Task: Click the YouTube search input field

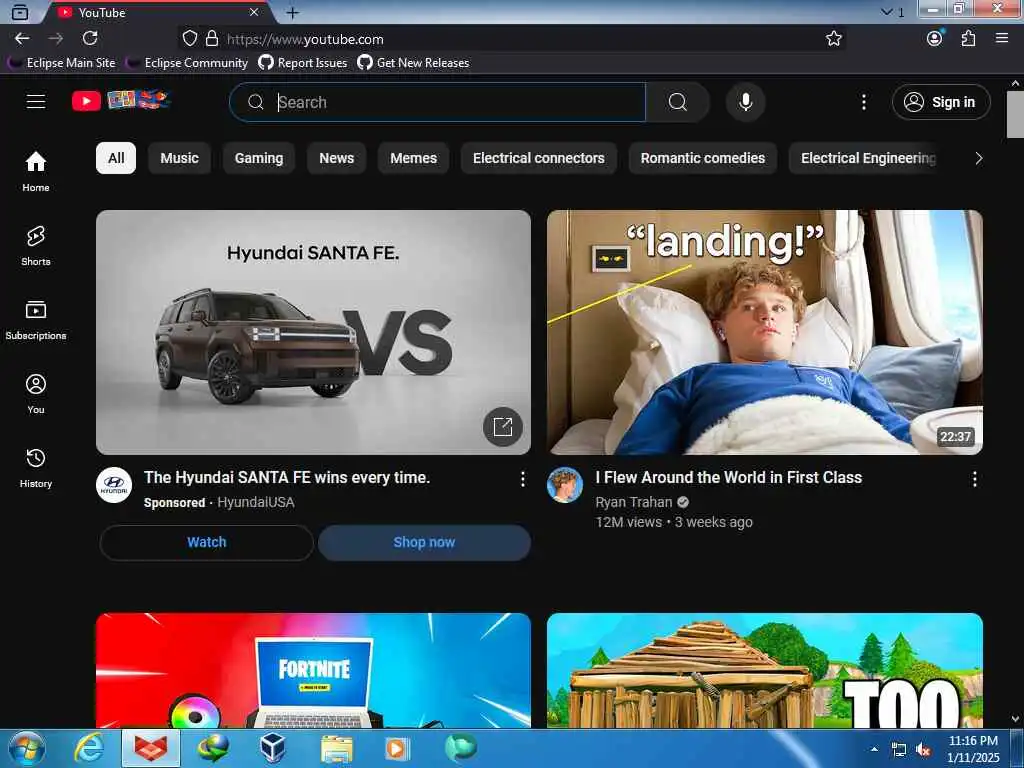Action: (x=438, y=102)
